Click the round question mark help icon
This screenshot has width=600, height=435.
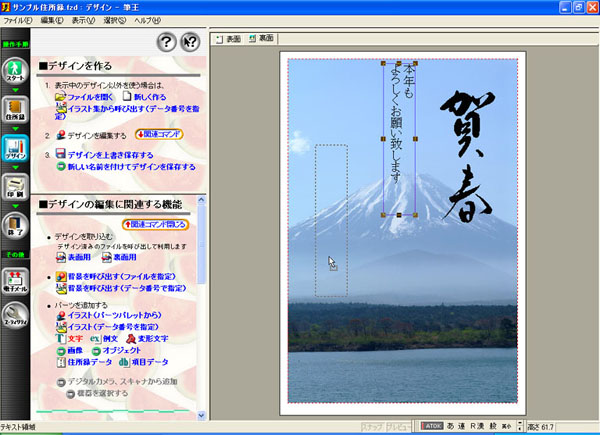pyautogui.click(x=167, y=42)
